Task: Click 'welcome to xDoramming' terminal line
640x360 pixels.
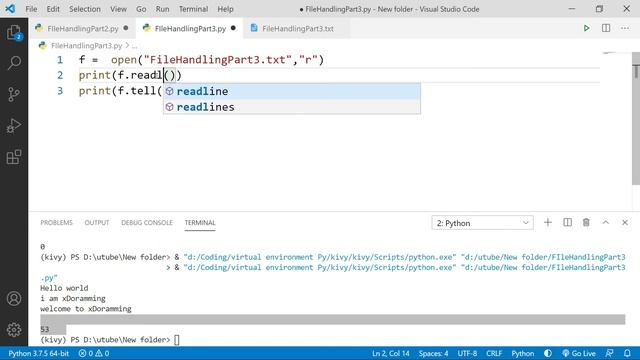Action: pyautogui.click(x=86, y=309)
